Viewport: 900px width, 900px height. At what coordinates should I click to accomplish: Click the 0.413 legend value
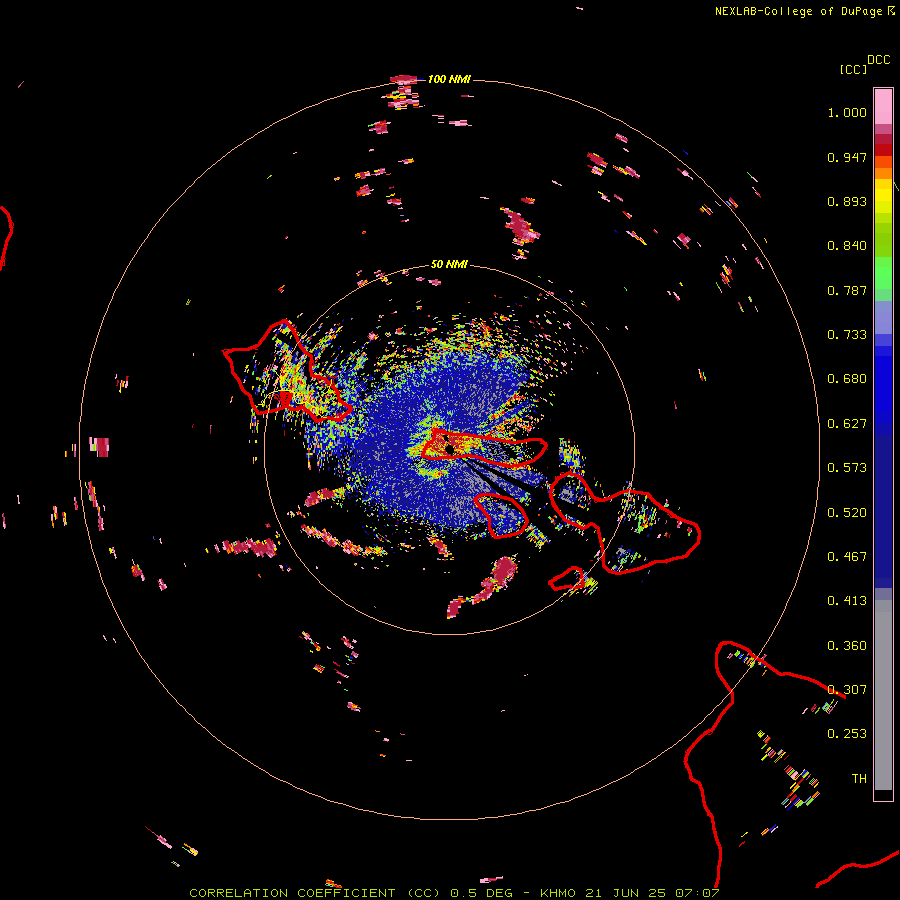[847, 601]
